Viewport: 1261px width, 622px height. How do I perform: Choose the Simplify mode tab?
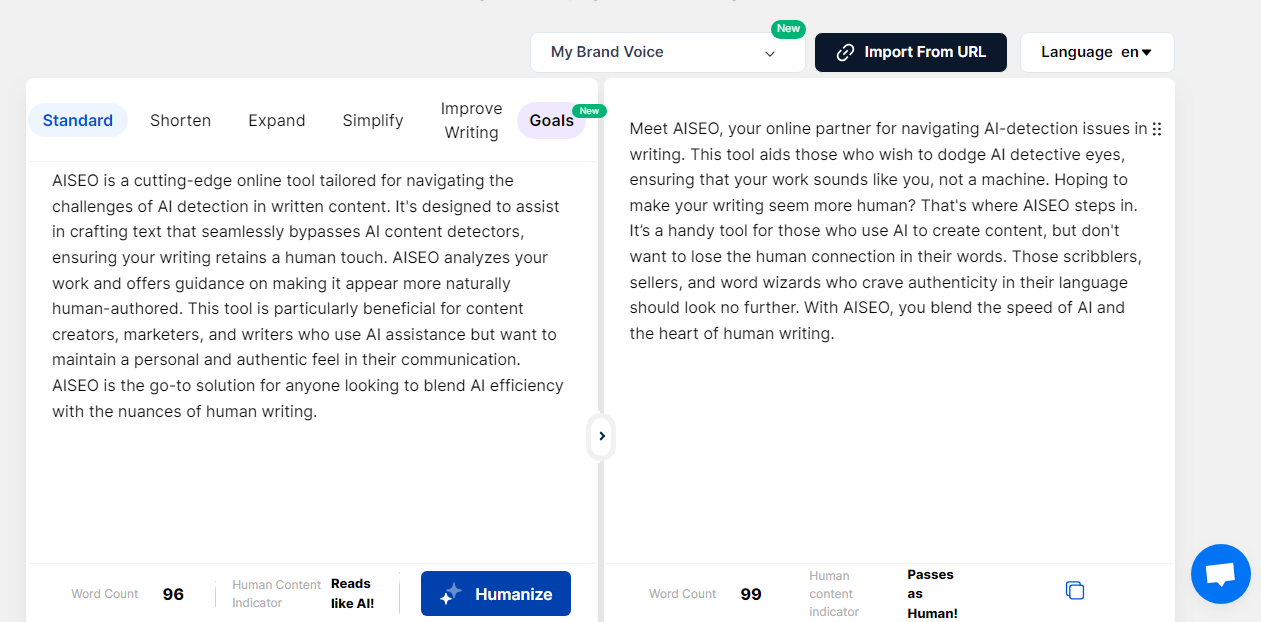point(373,120)
